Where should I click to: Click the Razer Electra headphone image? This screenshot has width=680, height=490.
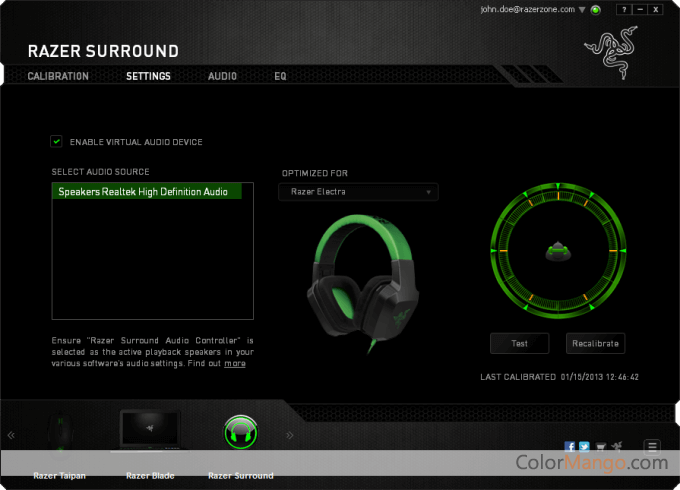(363, 284)
